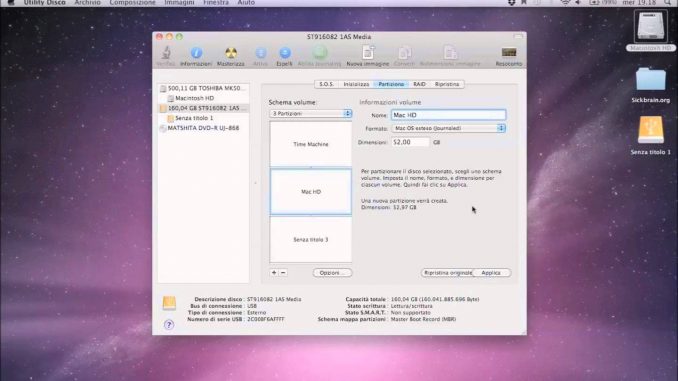This screenshot has height=381, width=678.
Task: Open the Utility Disco menu
Action: (45, 3)
